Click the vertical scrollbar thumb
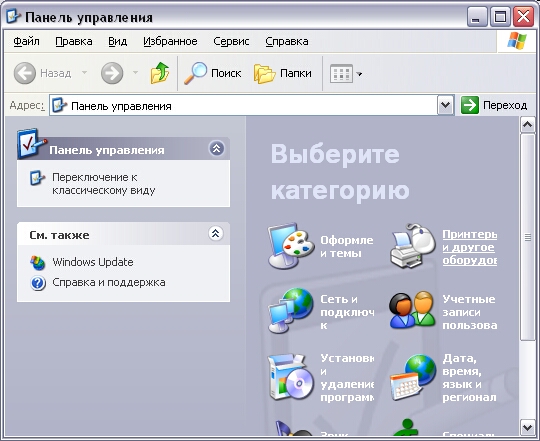The height and width of the screenshot is (441, 540). pyautogui.click(x=528, y=237)
